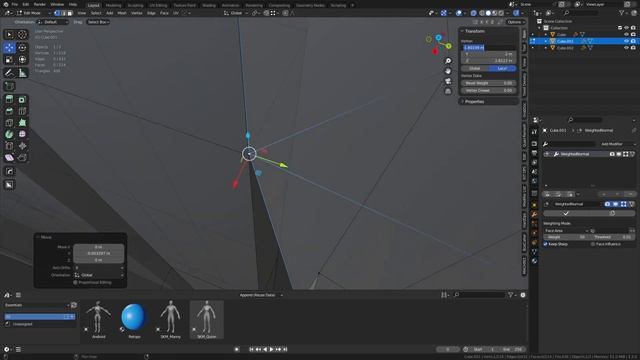Adjust the Bevel Weight slider
Viewport: 640px width, 360px height.
tap(488, 83)
